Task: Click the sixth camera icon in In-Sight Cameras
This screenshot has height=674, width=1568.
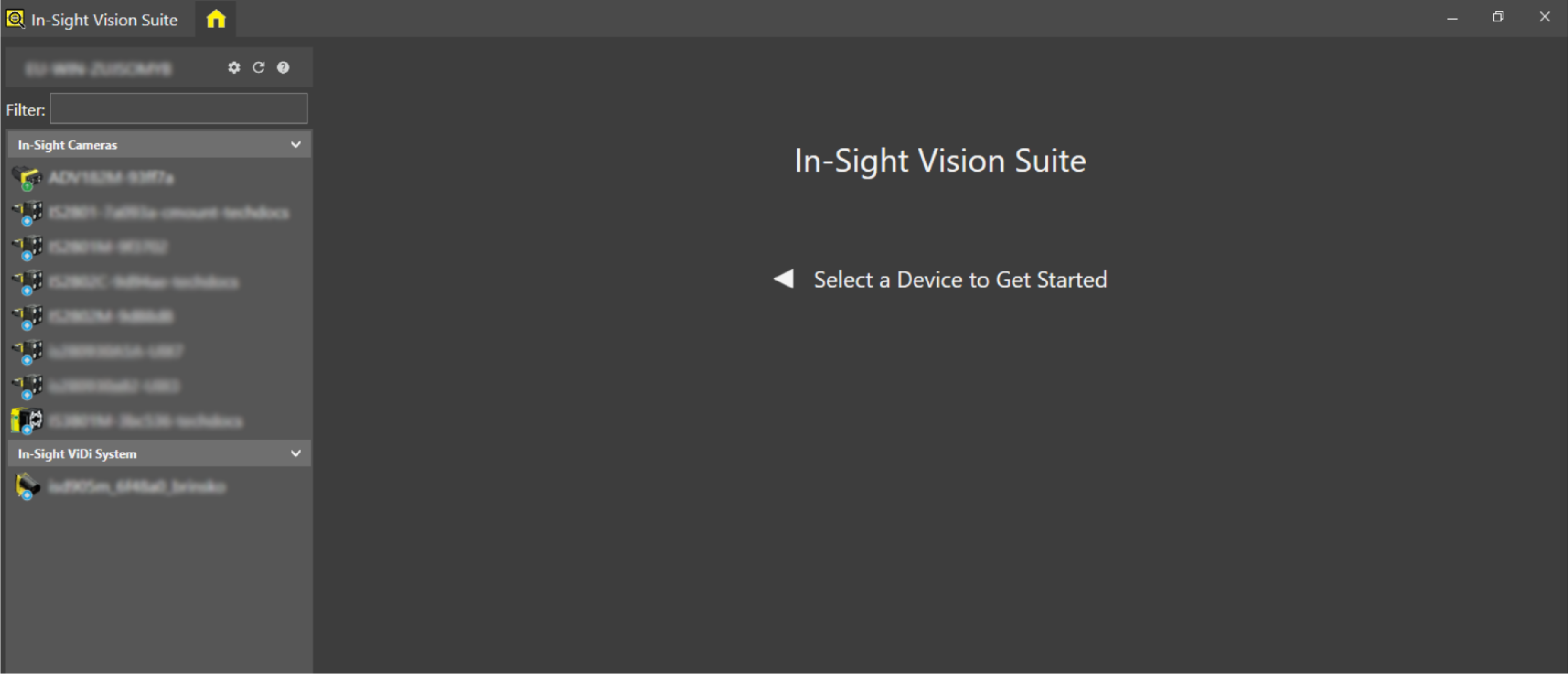Action: tap(27, 352)
